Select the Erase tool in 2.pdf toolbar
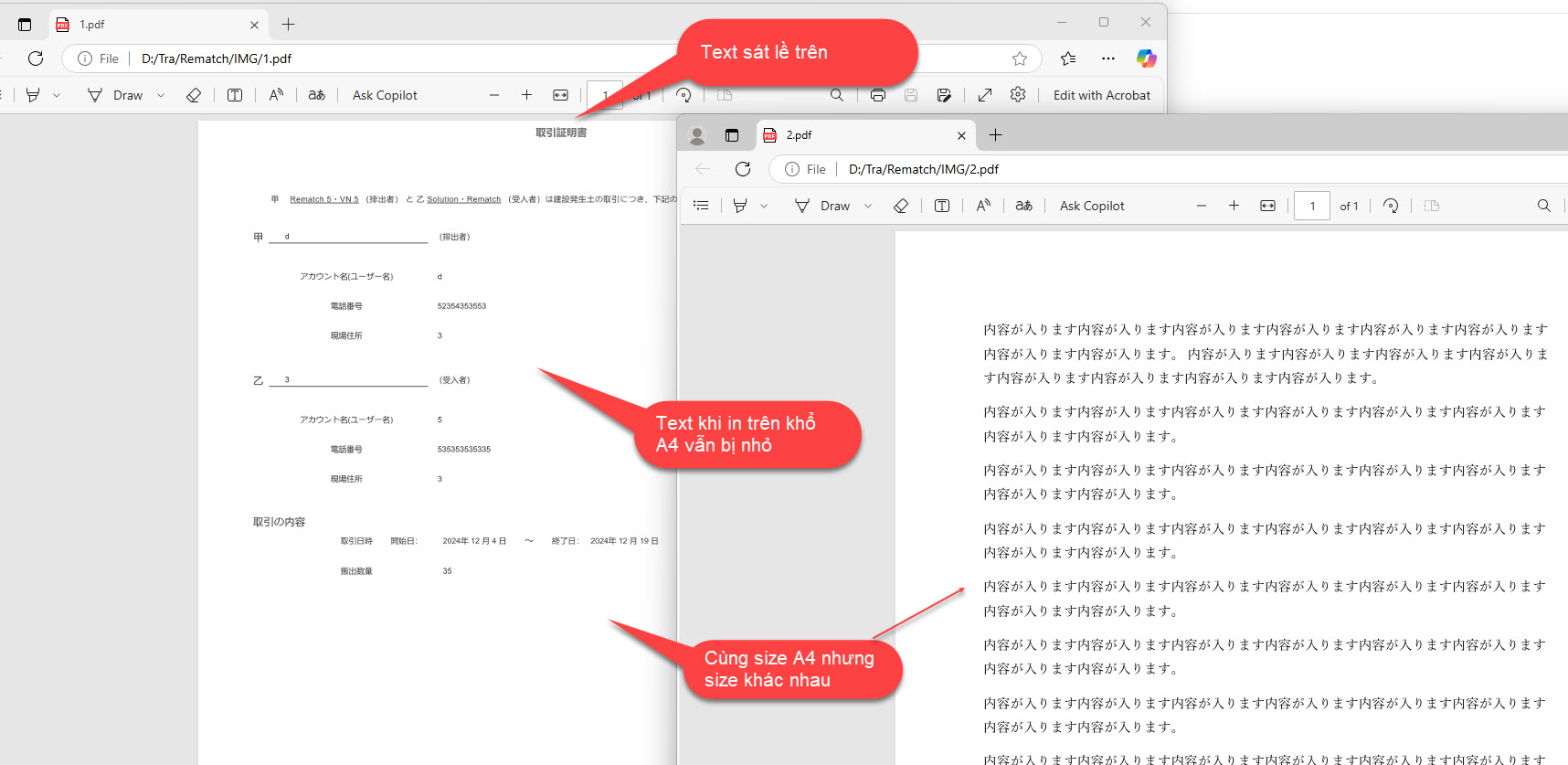 coord(901,207)
